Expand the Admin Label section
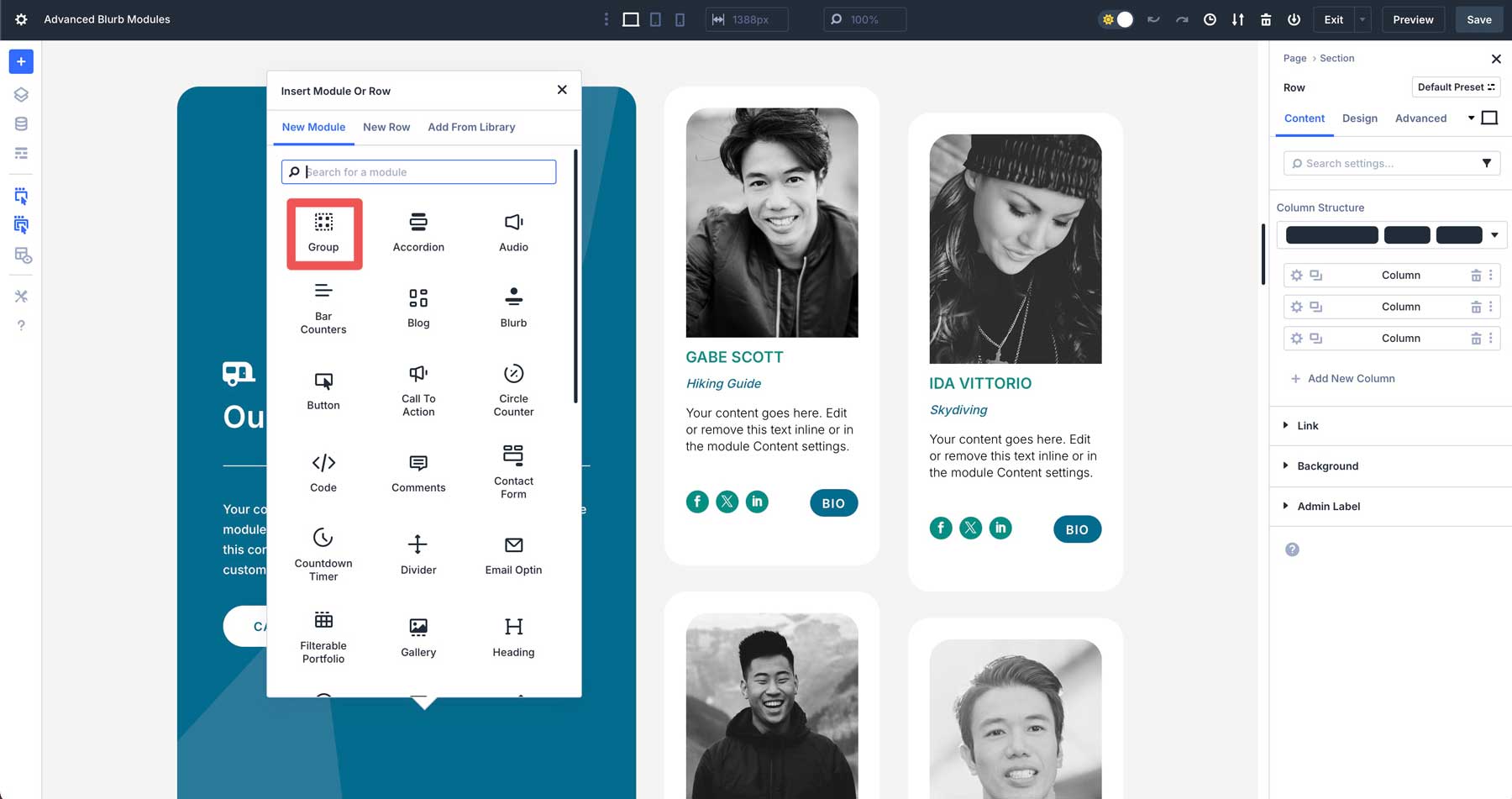This screenshot has height=799, width=1512. 1330,506
